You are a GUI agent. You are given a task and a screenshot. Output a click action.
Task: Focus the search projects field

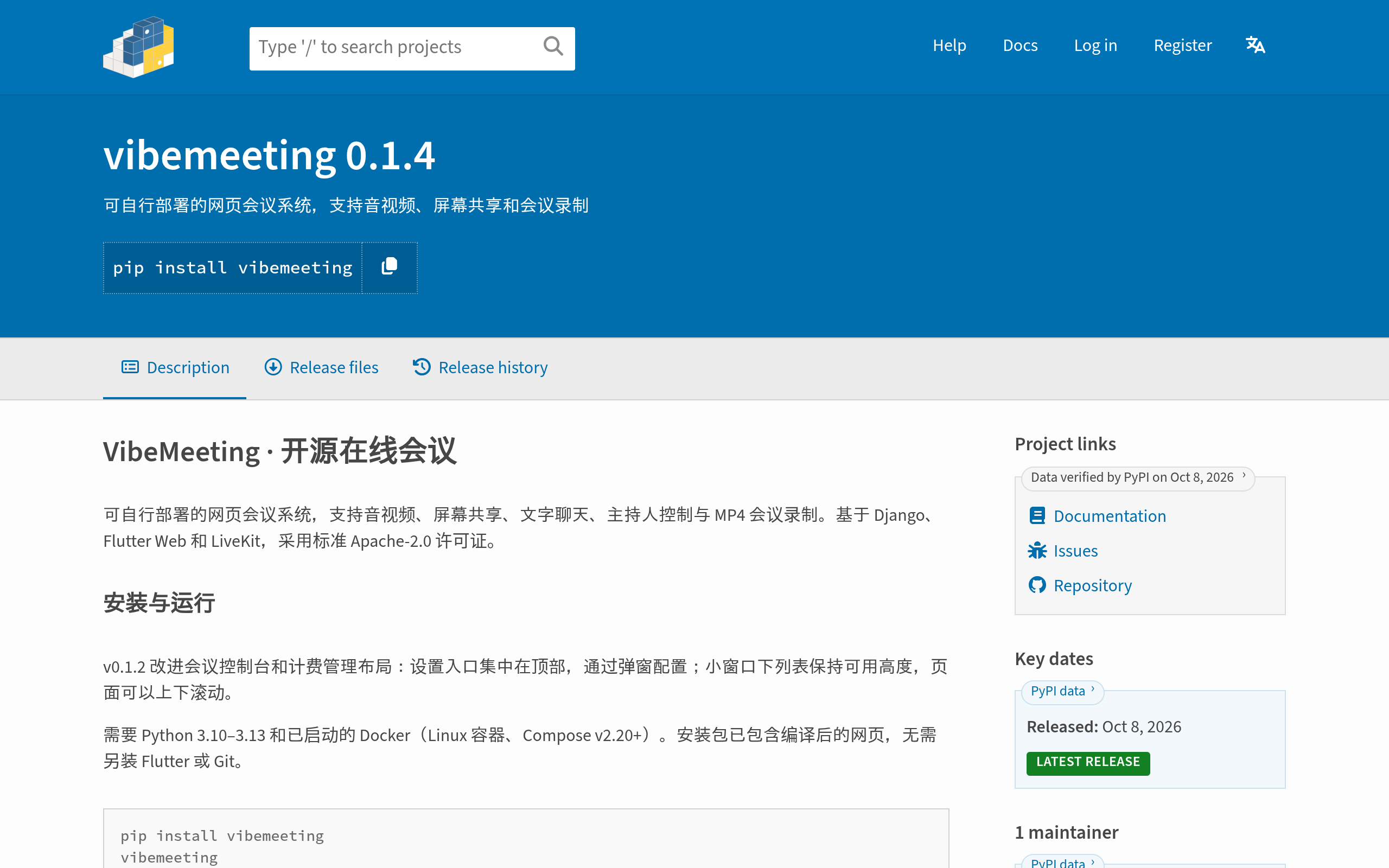click(x=411, y=48)
